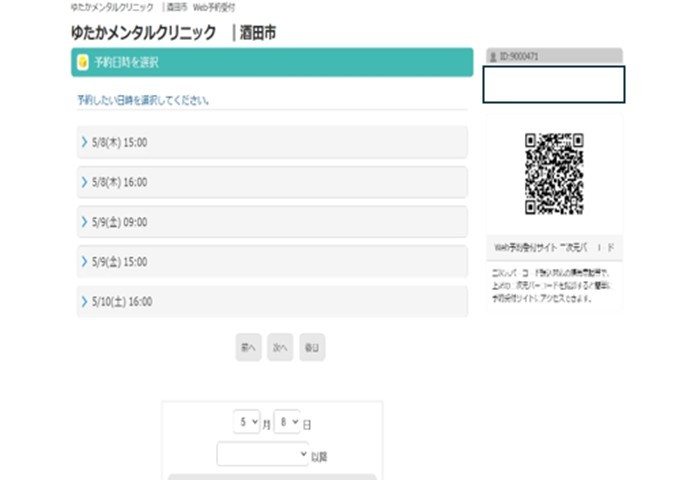The width and height of the screenshot is (690, 480).
Task: Click the chevron icon on 5/8(木) 15:00
Action: coord(84,142)
